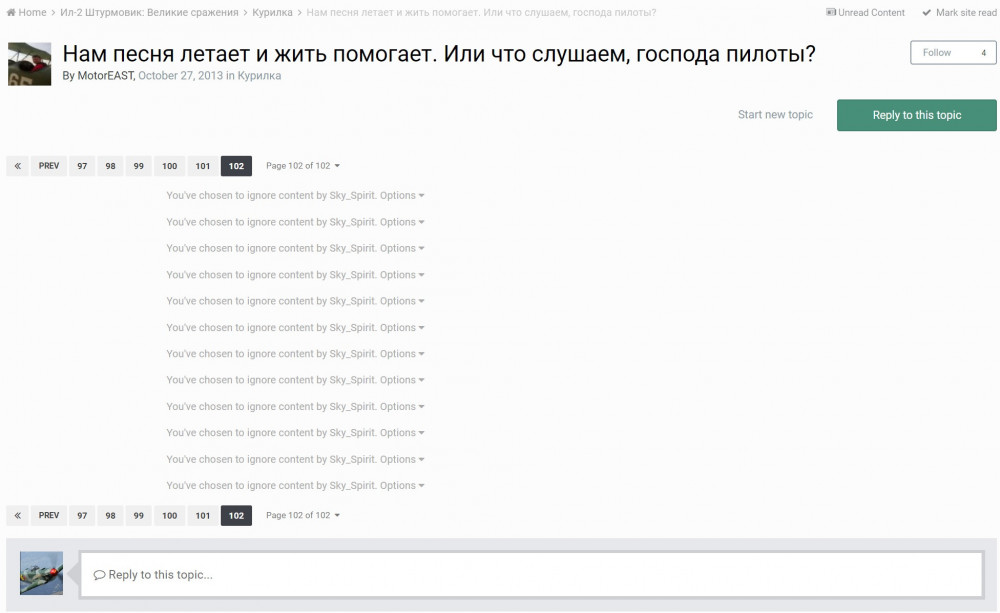The image size is (1000, 613).
Task: Go to page 97 in top pagination
Action: 82,166
